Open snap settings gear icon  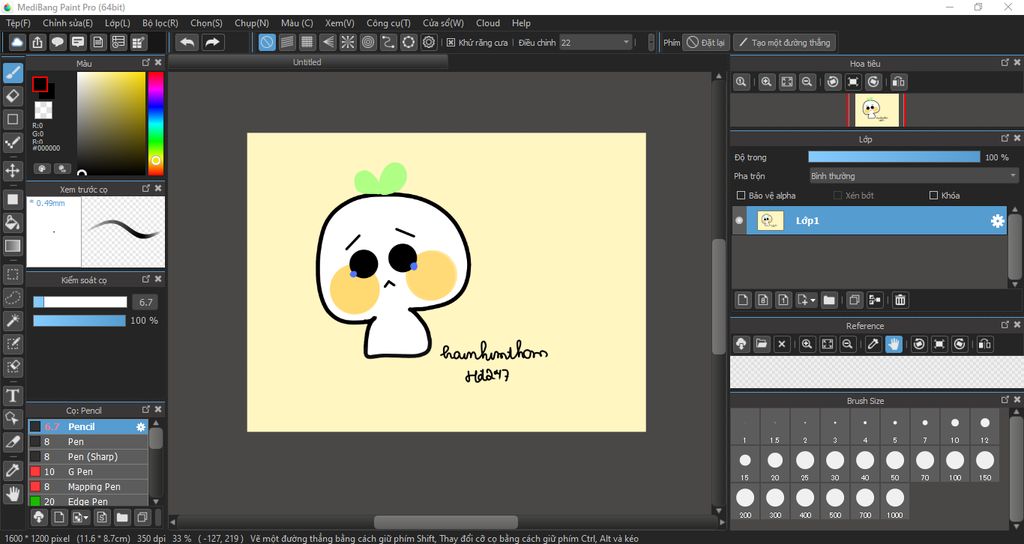pos(429,42)
